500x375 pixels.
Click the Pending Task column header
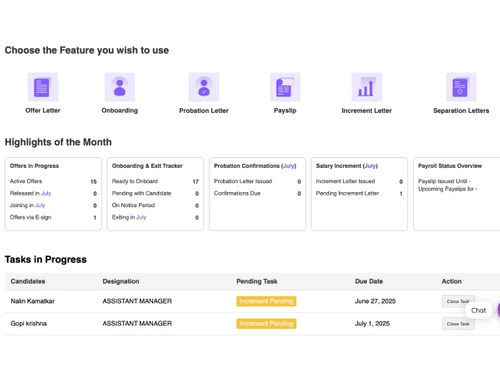(x=257, y=281)
